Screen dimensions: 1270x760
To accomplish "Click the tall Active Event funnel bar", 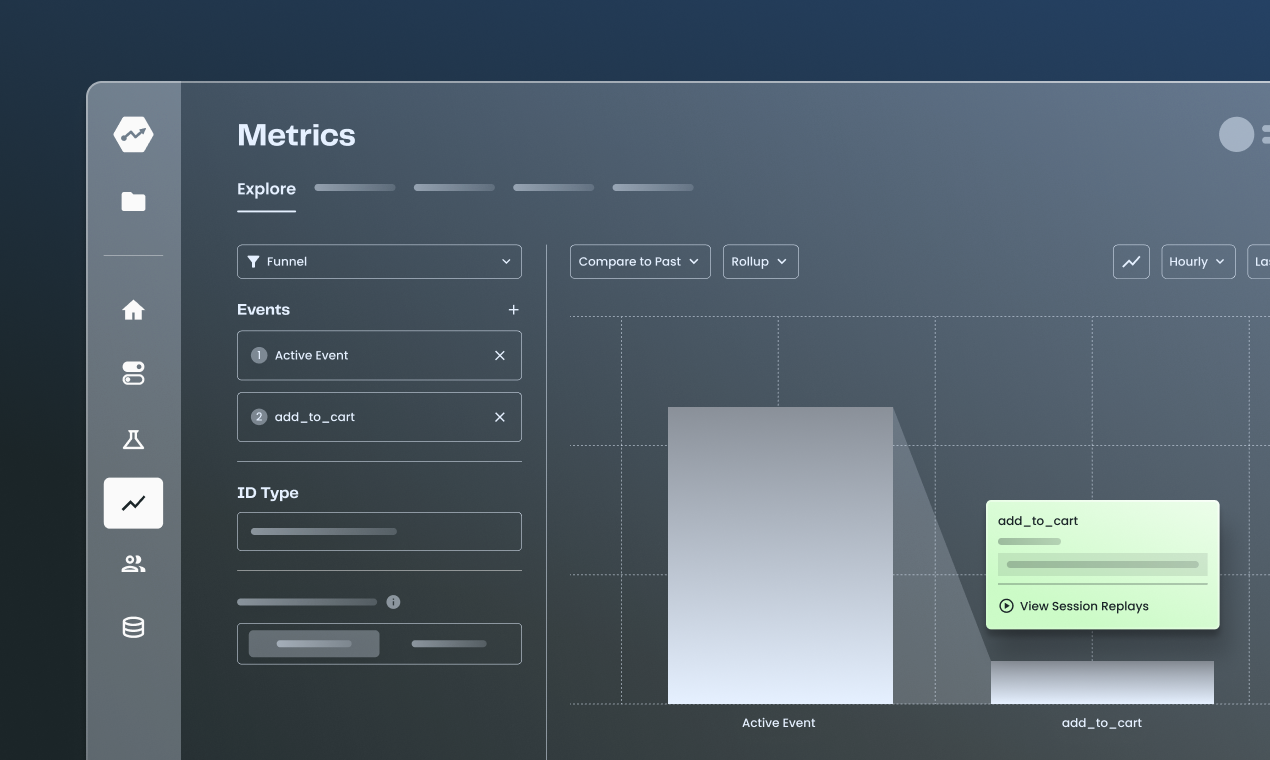I will (780, 555).
